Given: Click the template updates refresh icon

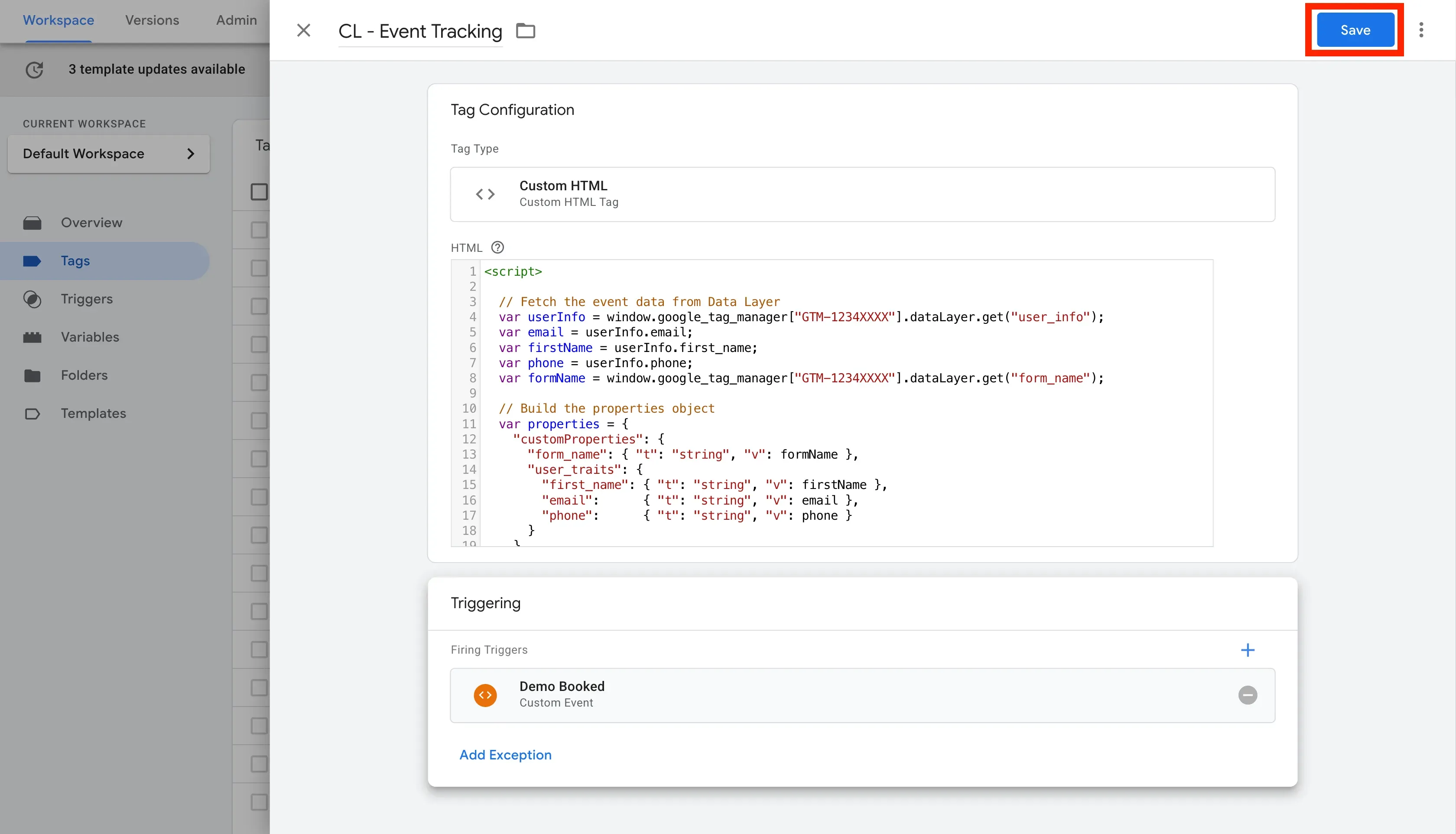Looking at the screenshot, I should (34, 69).
